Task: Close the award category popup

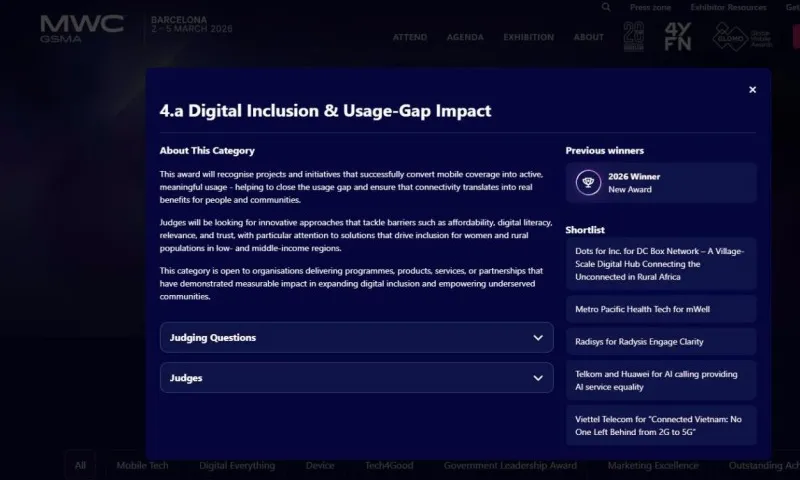Action: pos(752,90)
